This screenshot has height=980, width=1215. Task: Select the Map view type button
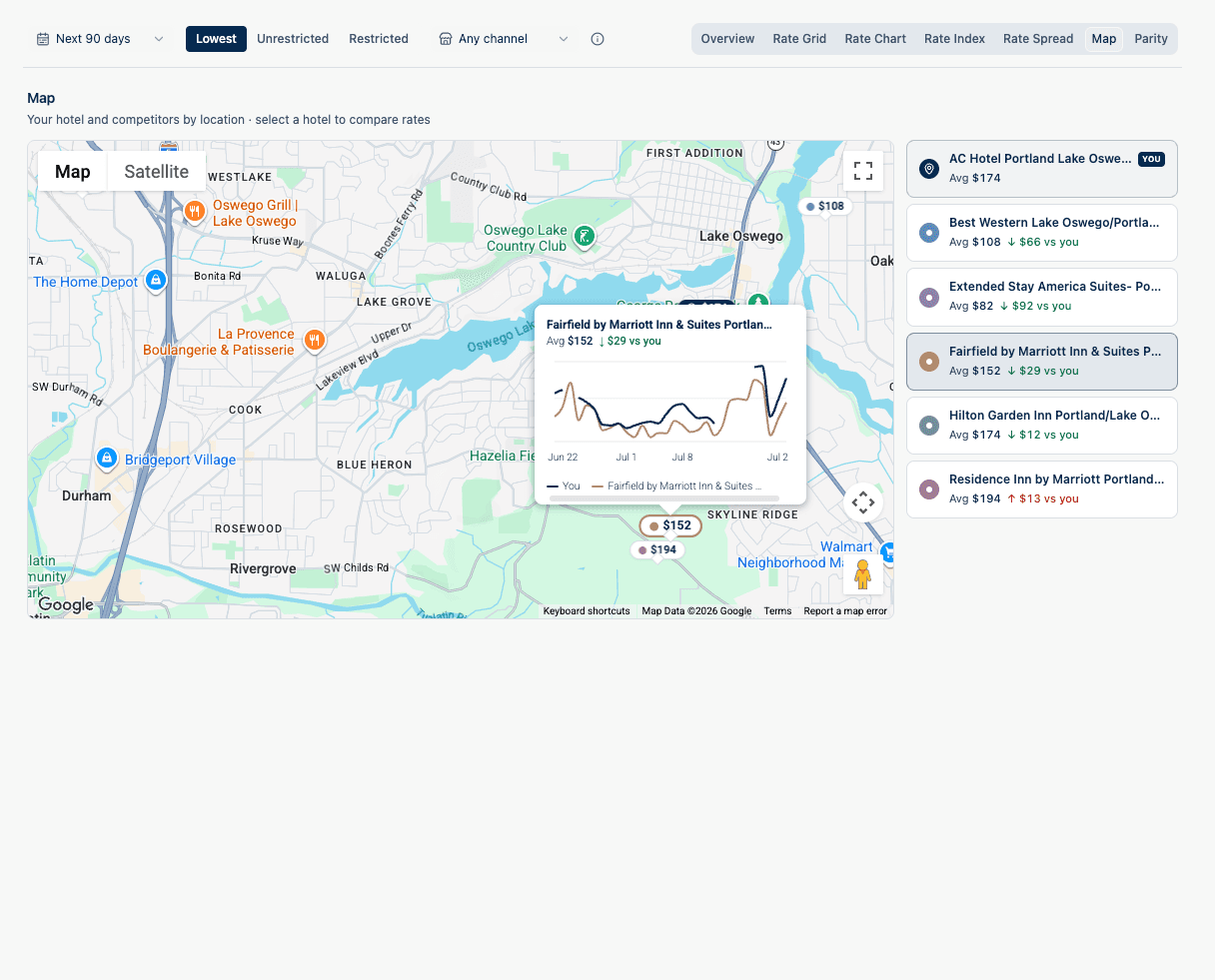(x=73, y=172)
